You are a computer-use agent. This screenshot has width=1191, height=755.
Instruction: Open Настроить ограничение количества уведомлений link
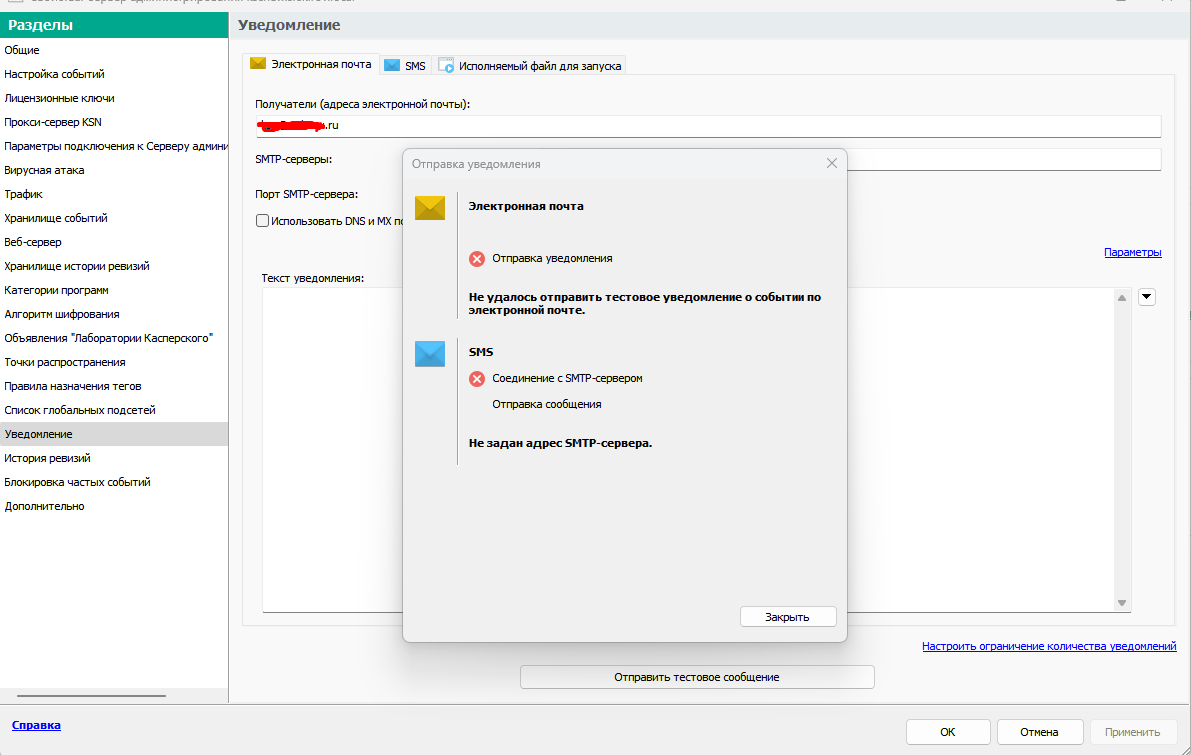click(1049, 646)
